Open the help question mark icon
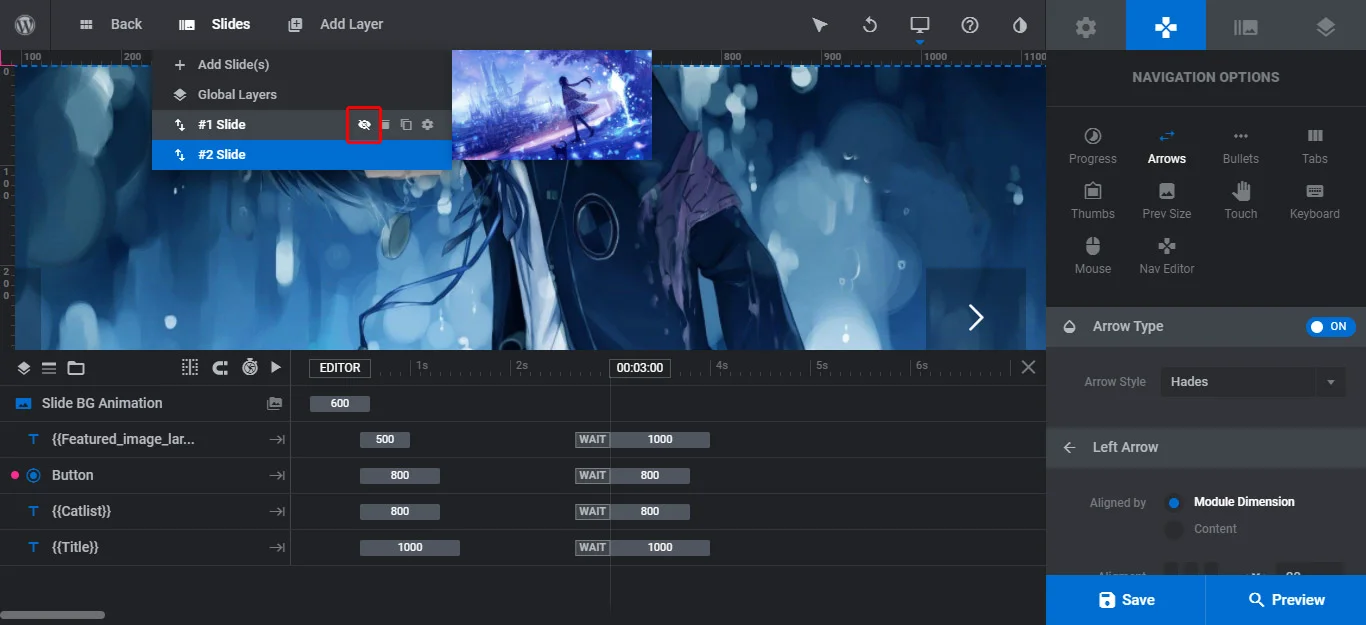This screenshot has height=625, width=1366. point(970,25)
